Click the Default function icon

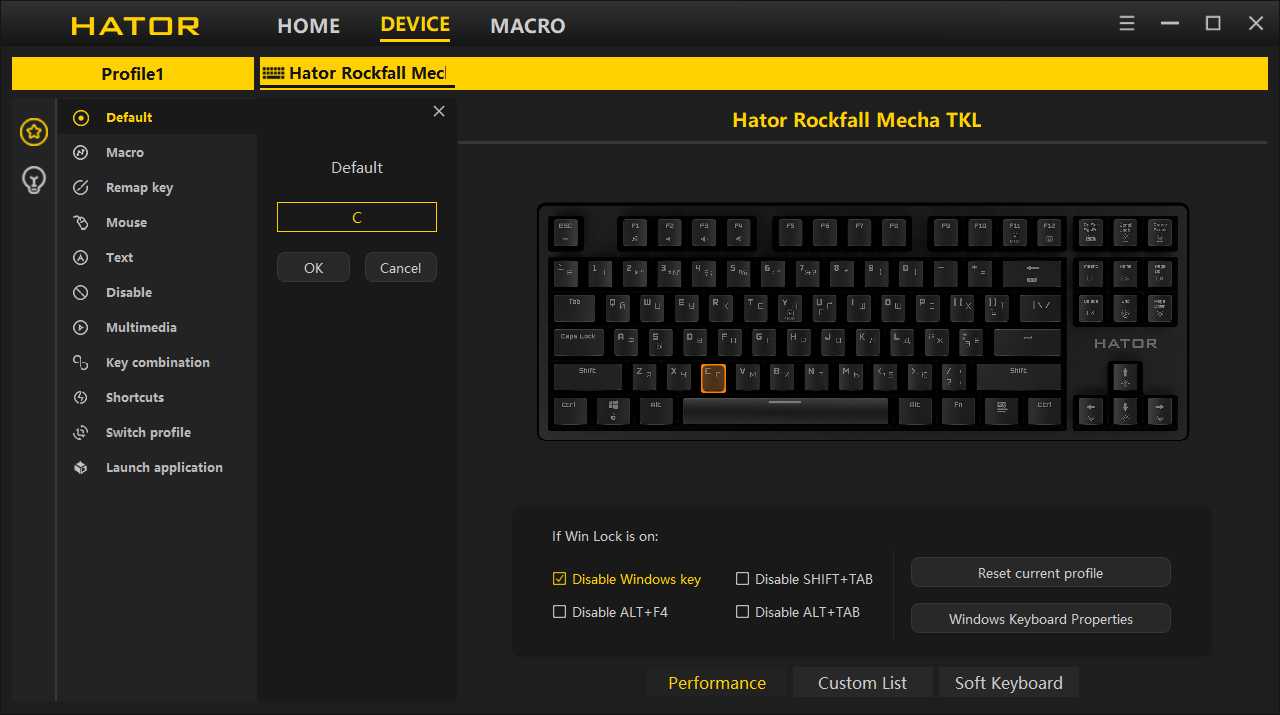pyautogui.click(x=81, y=118)
